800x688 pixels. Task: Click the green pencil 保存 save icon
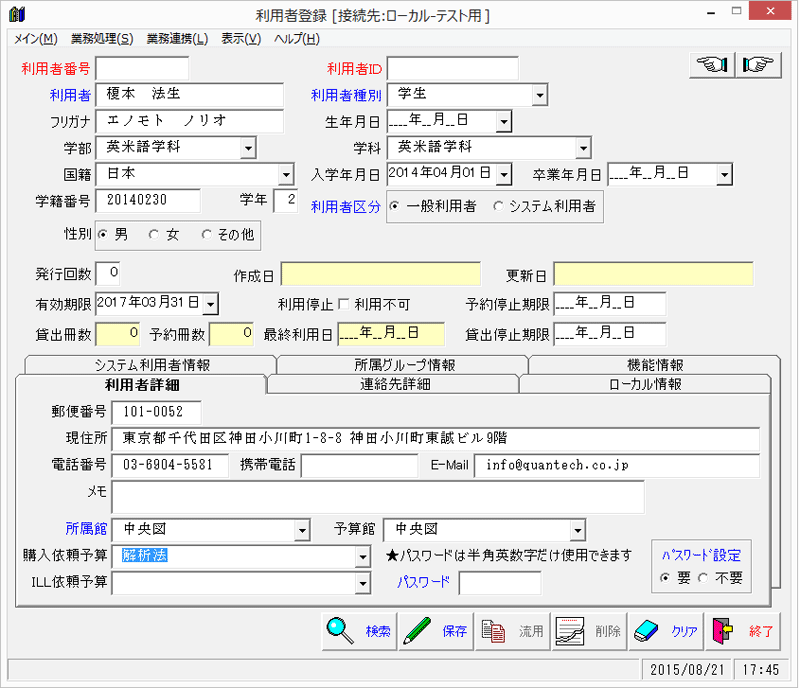click(x=418, y=631)
